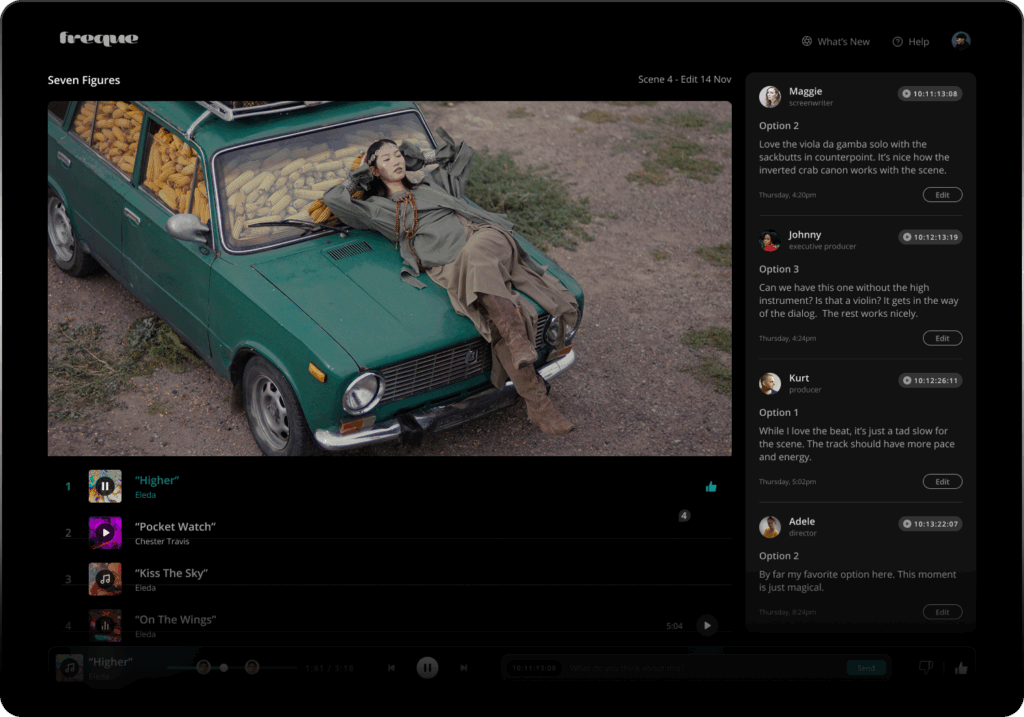
Task: Open the Help menu
Action: [911, 42]
